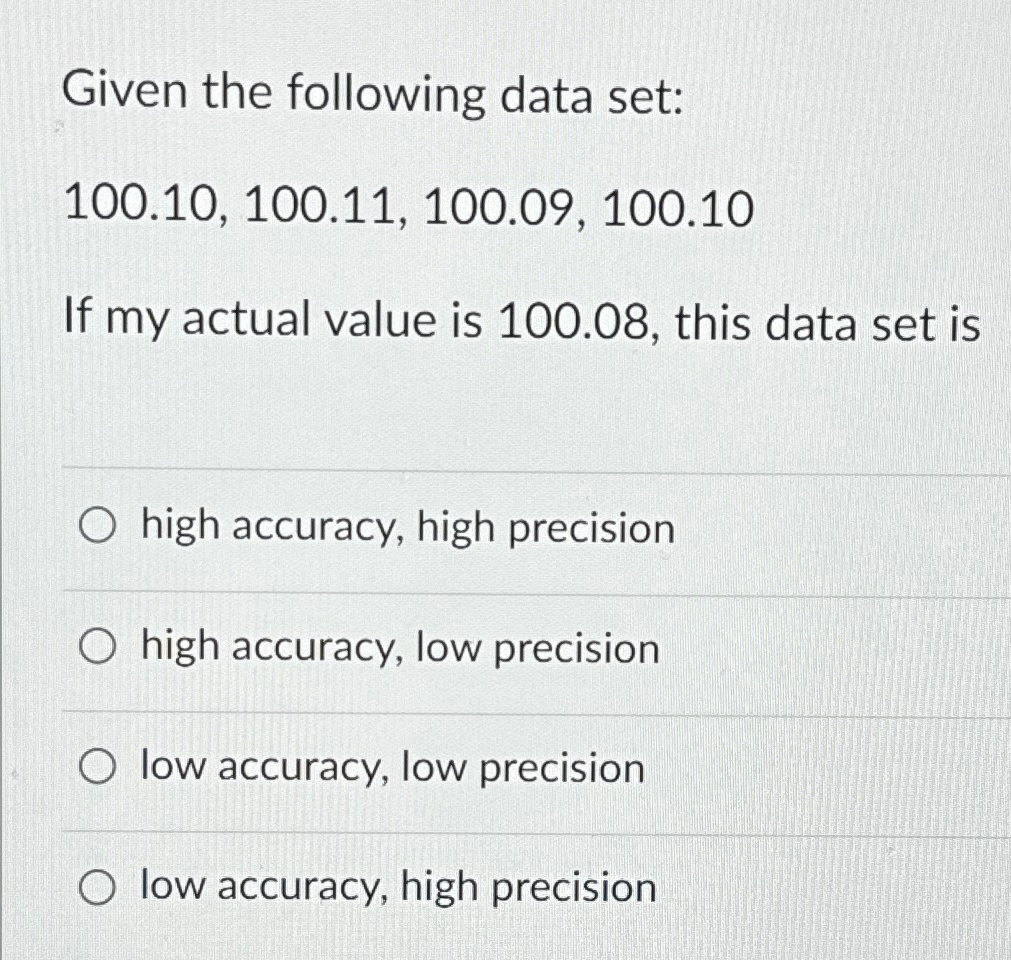Click the 'low accuracy, high precision' answer text

coord(396,887)
